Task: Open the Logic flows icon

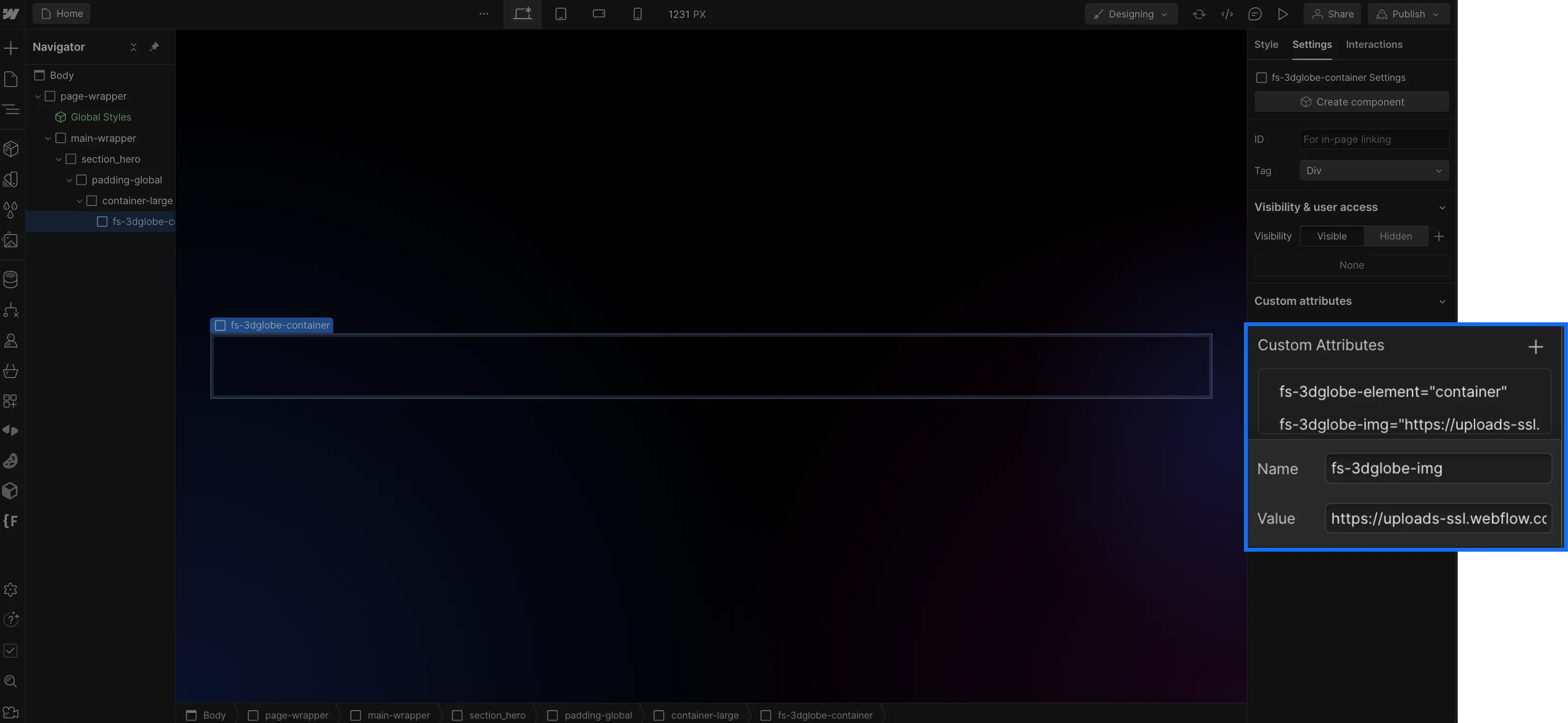Action: 11,310
